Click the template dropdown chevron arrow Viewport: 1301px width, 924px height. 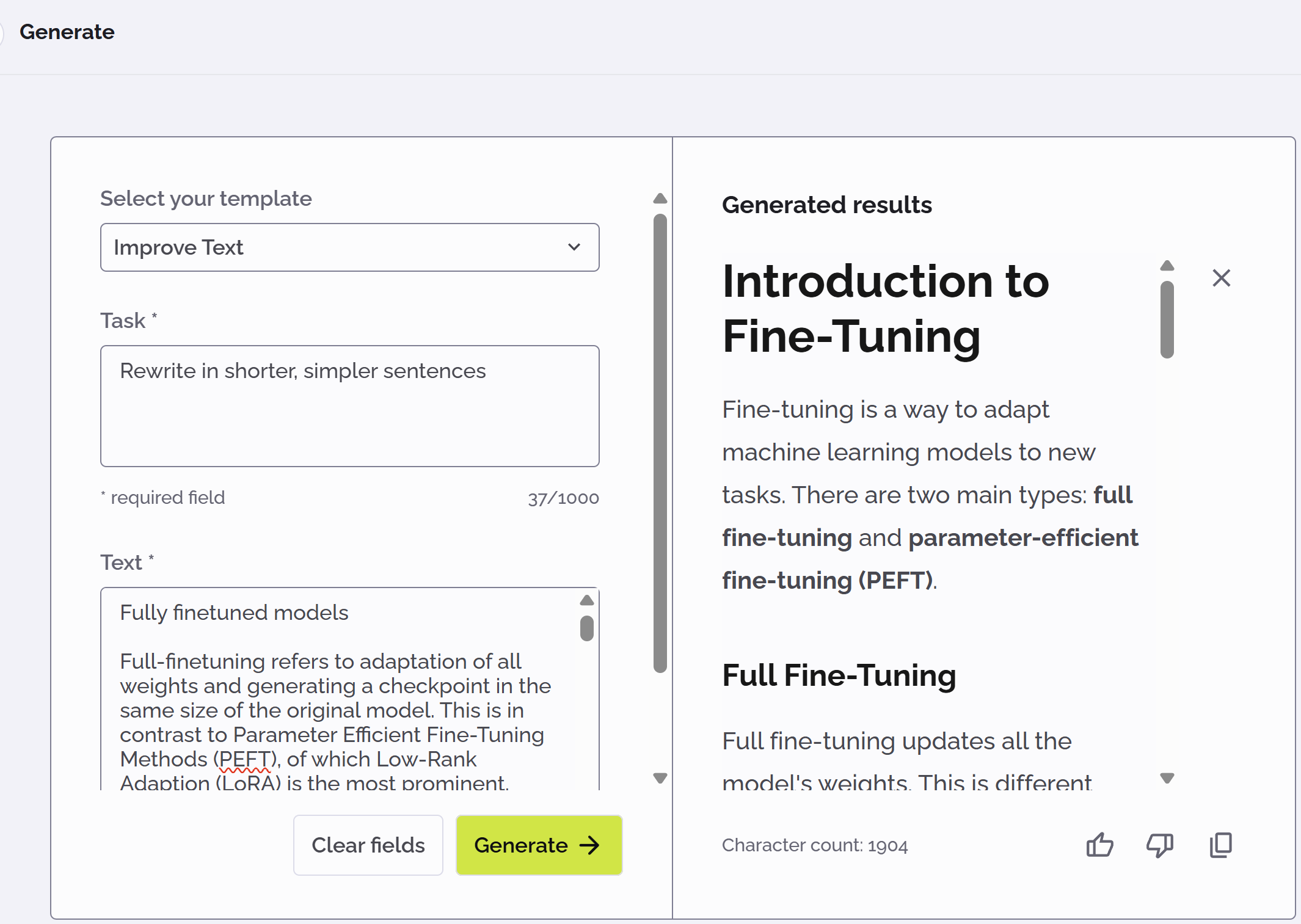[574, 247]
